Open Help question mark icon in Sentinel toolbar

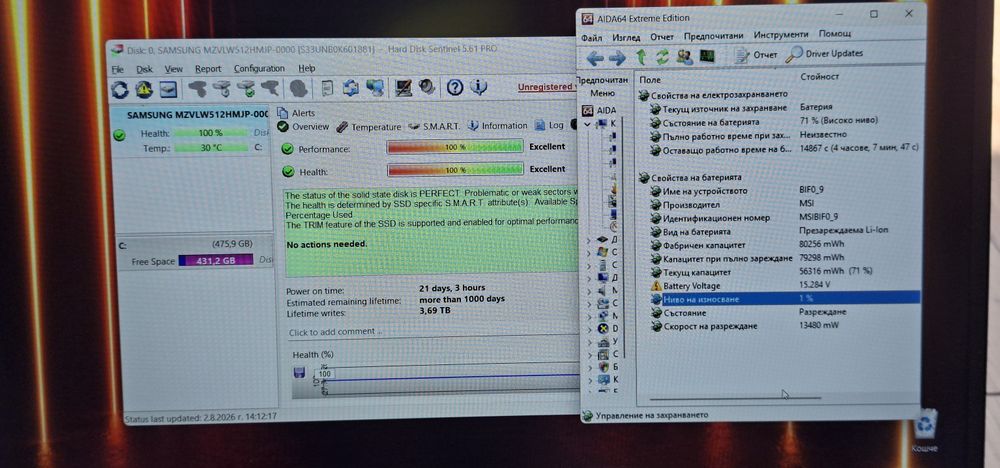pos(455,87)
